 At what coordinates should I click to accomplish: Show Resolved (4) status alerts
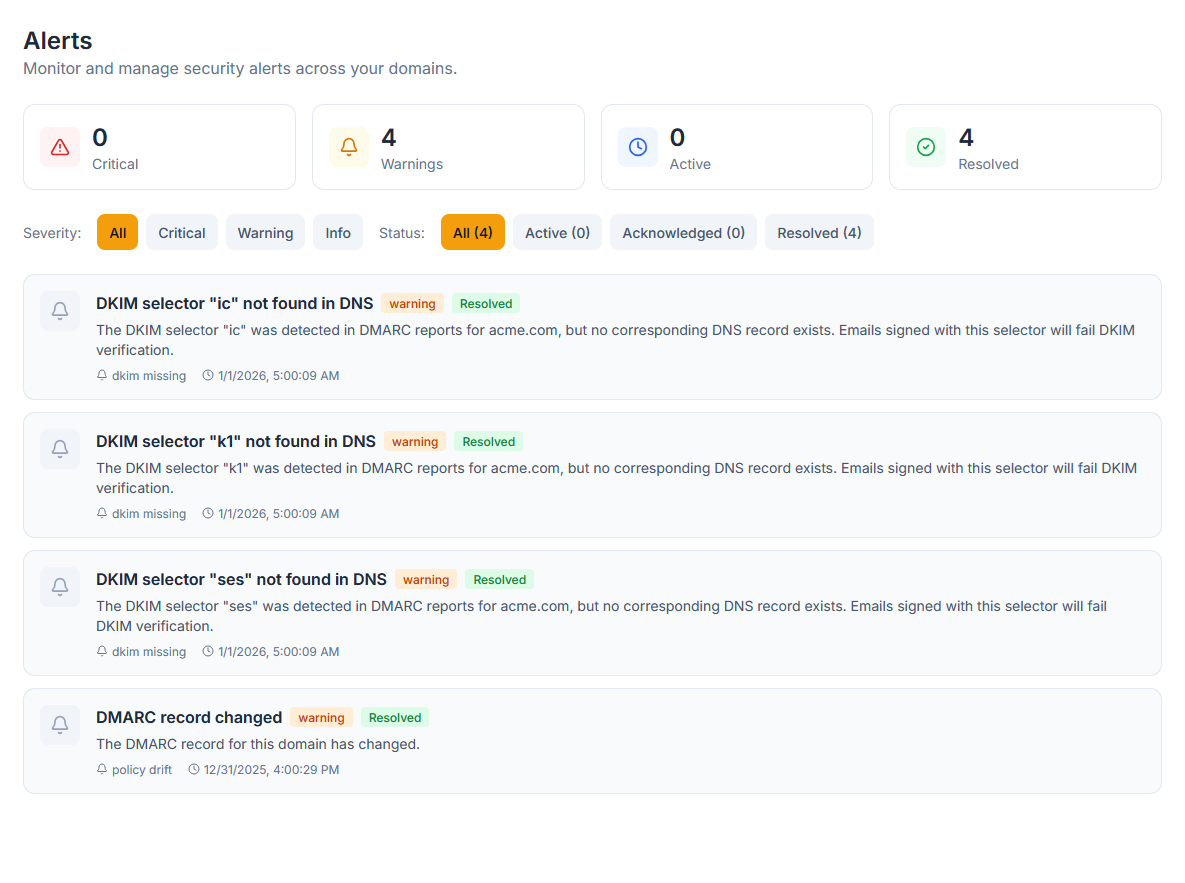(819, 233)
